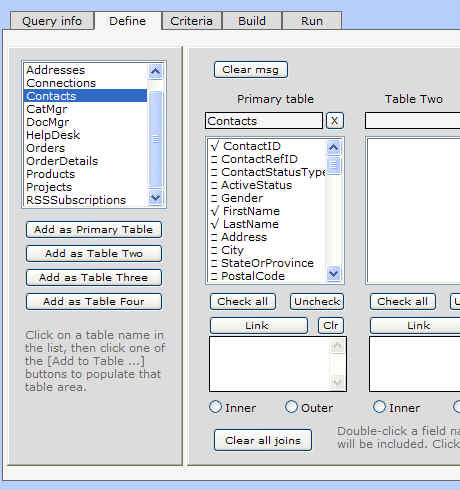The width and height of the screenshot is (460, 490).
Task: Click the X button next to Contacts field
Action: tap(334, 121)
